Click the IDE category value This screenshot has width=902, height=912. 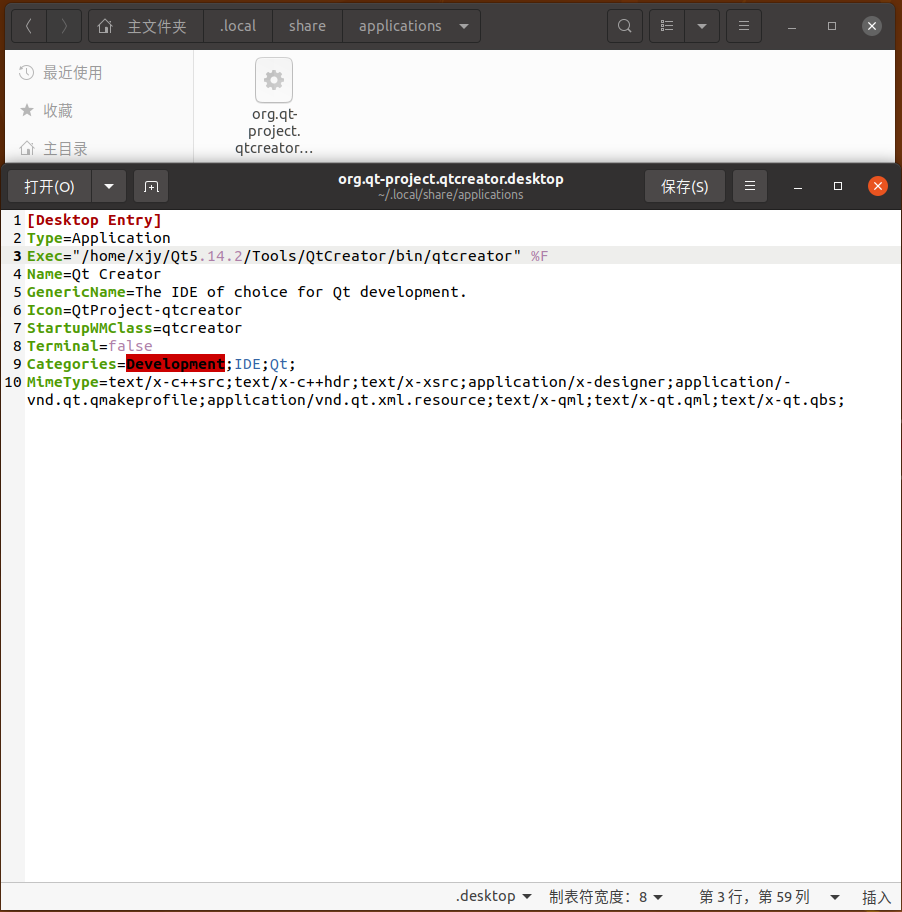point(247,364)
